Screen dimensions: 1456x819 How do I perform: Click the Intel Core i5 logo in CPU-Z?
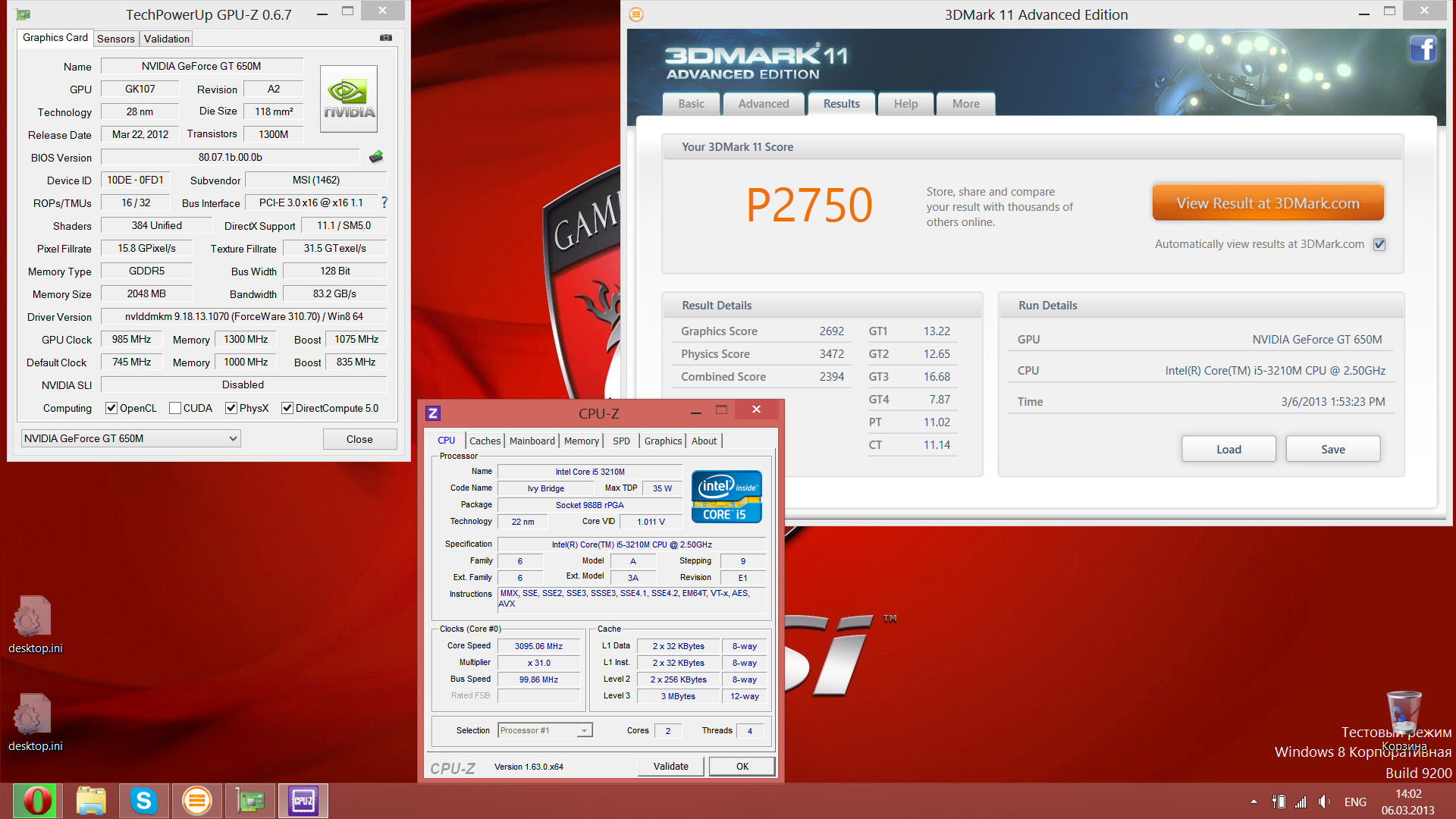[726, 497]
